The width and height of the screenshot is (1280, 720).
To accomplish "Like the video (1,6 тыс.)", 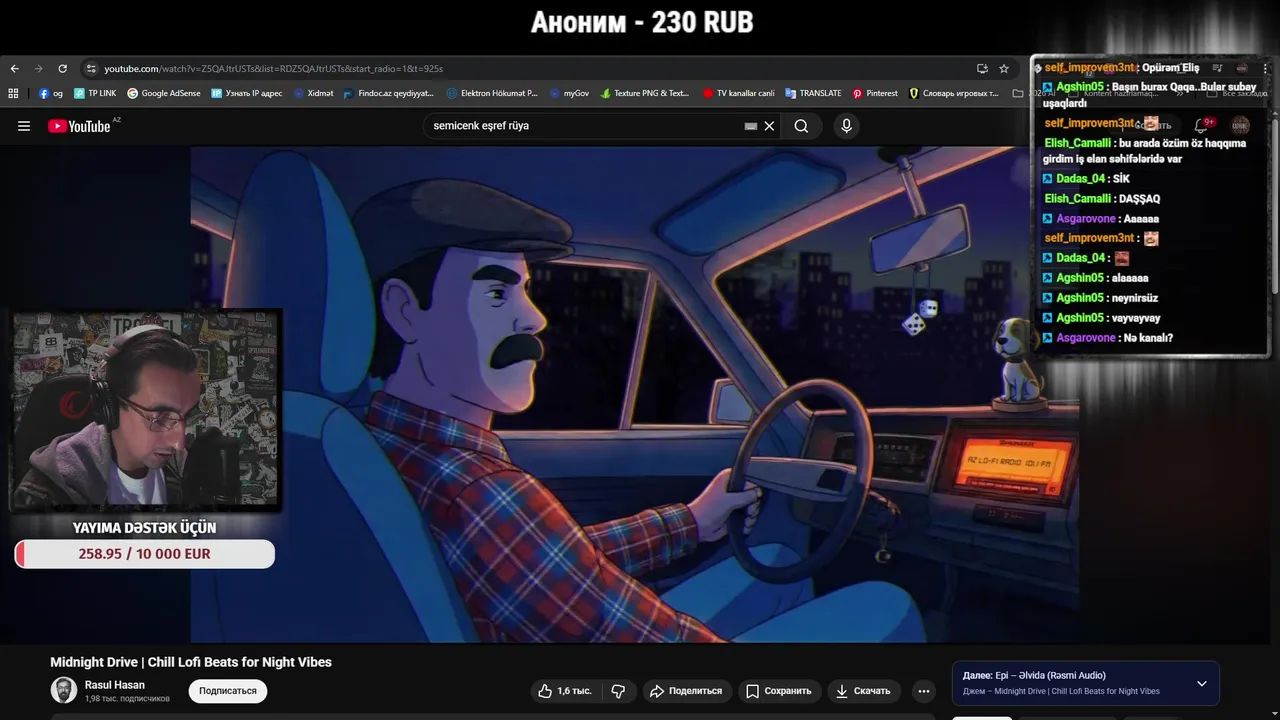I will point(565,691).
